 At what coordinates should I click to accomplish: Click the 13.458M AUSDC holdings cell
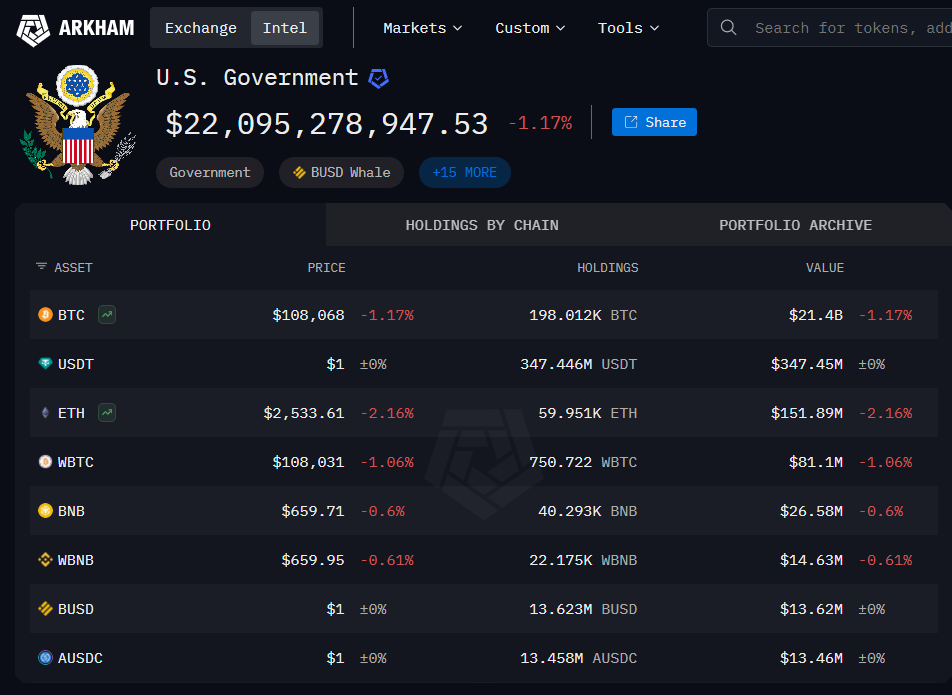tap(579, 659)
